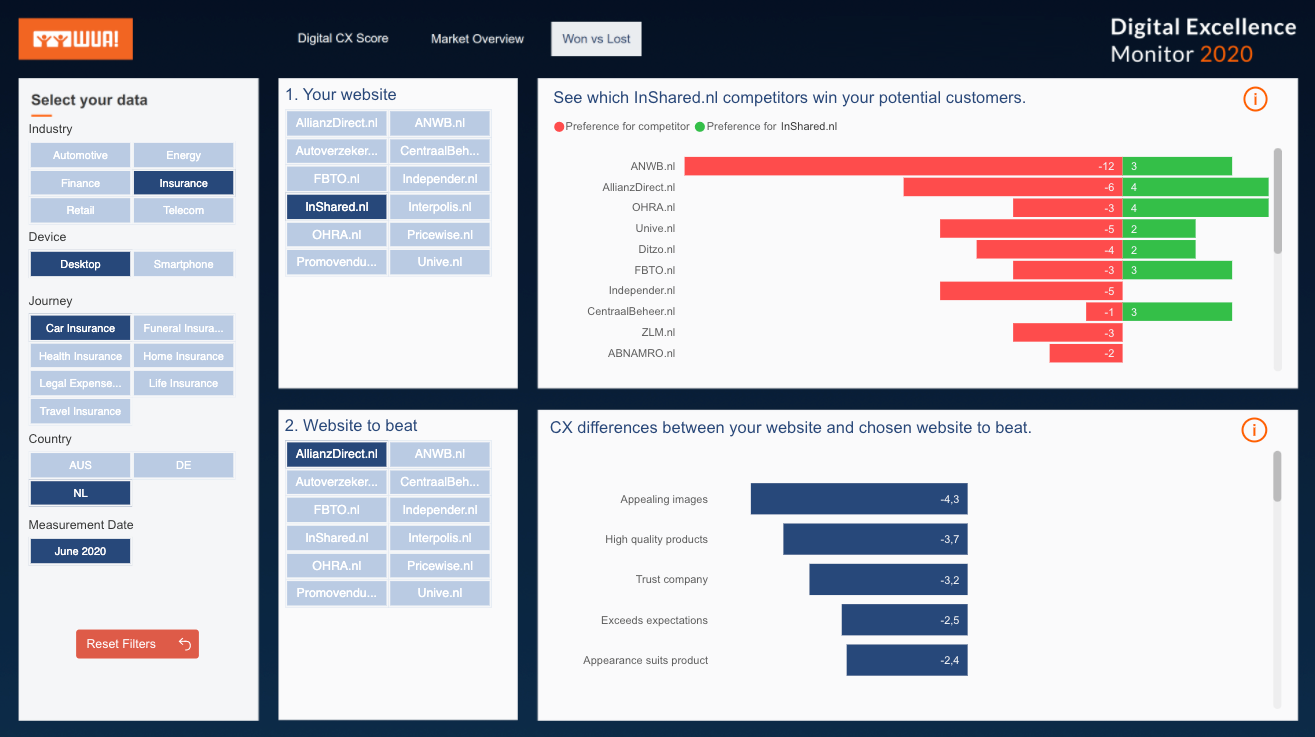
Task: Select DE country filter
Action: 183,465
